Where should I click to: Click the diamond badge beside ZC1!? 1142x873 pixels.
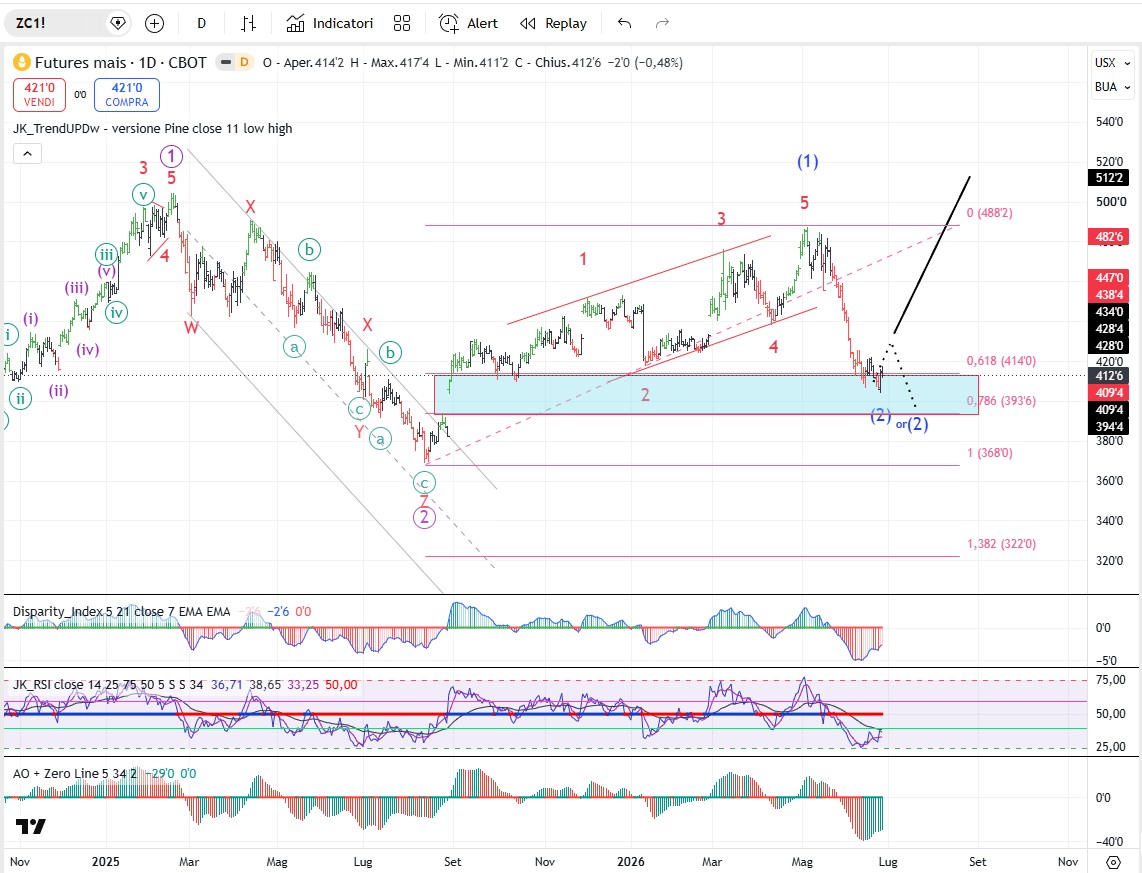pos(117,23)
